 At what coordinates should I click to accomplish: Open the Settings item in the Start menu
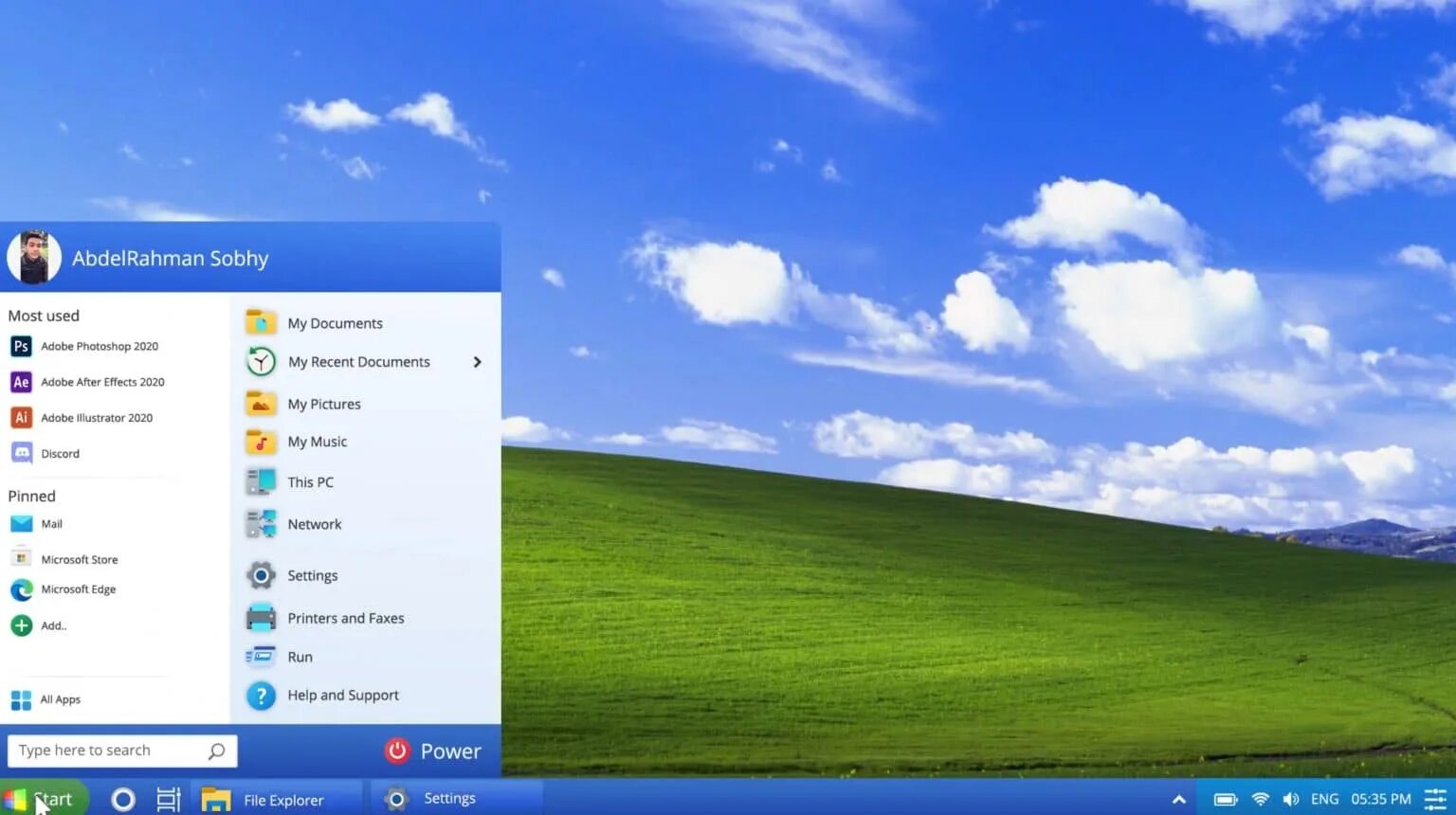tap(313, 575)
